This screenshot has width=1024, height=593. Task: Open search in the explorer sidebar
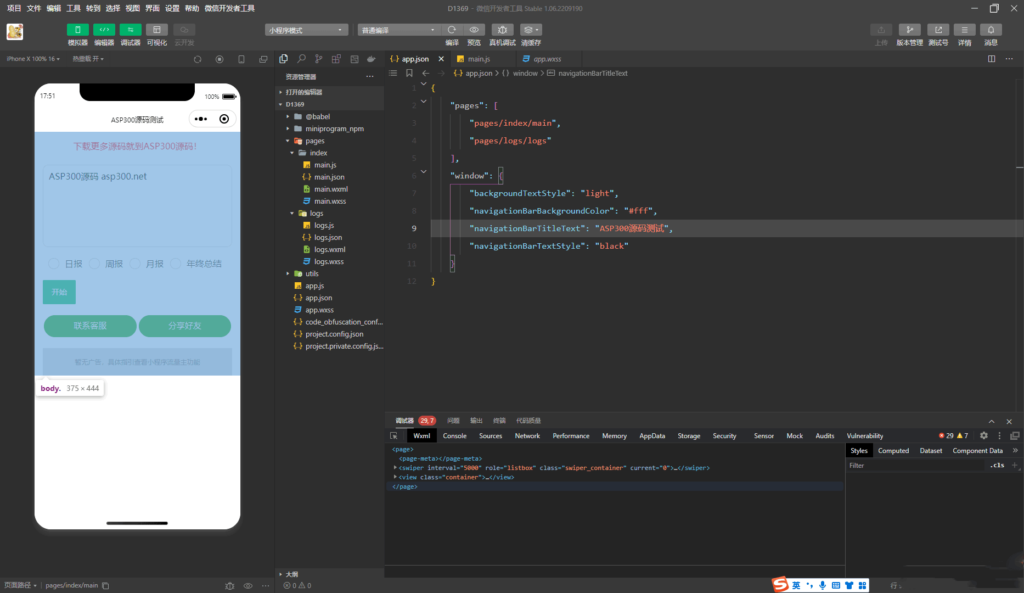(x=302, y=59)
